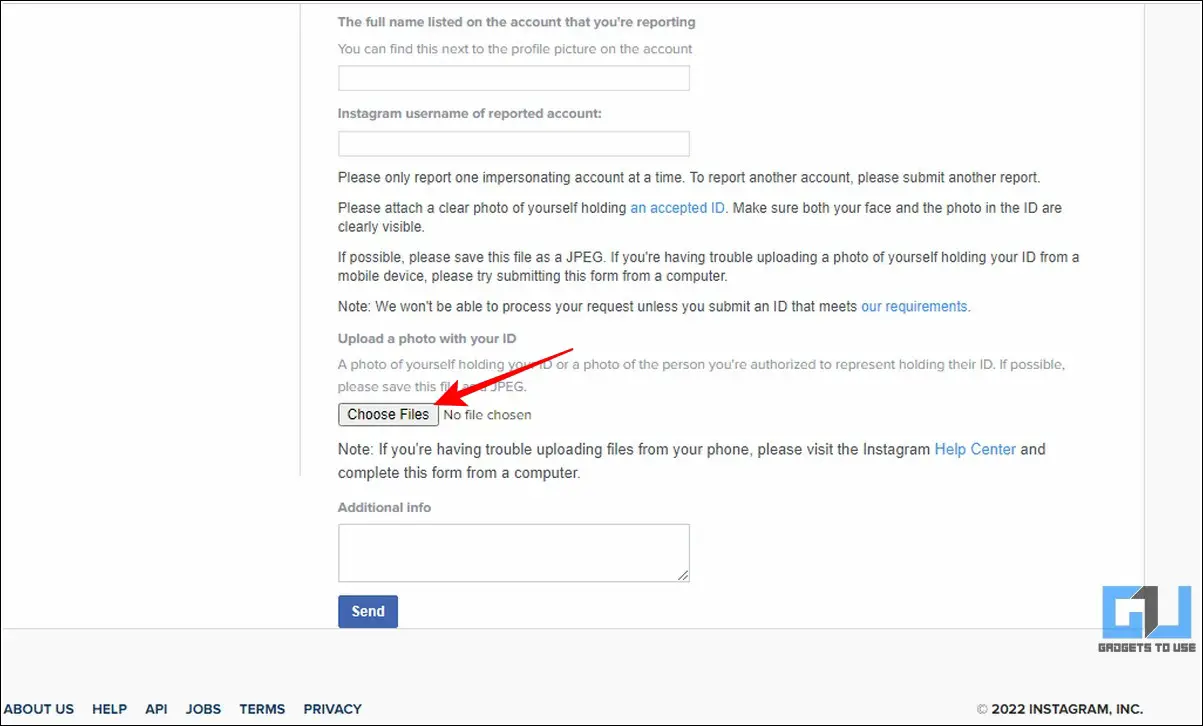Open the 'an accepted ID' link
This screenshot has width=1203, height=726.
tap(678, 208)
